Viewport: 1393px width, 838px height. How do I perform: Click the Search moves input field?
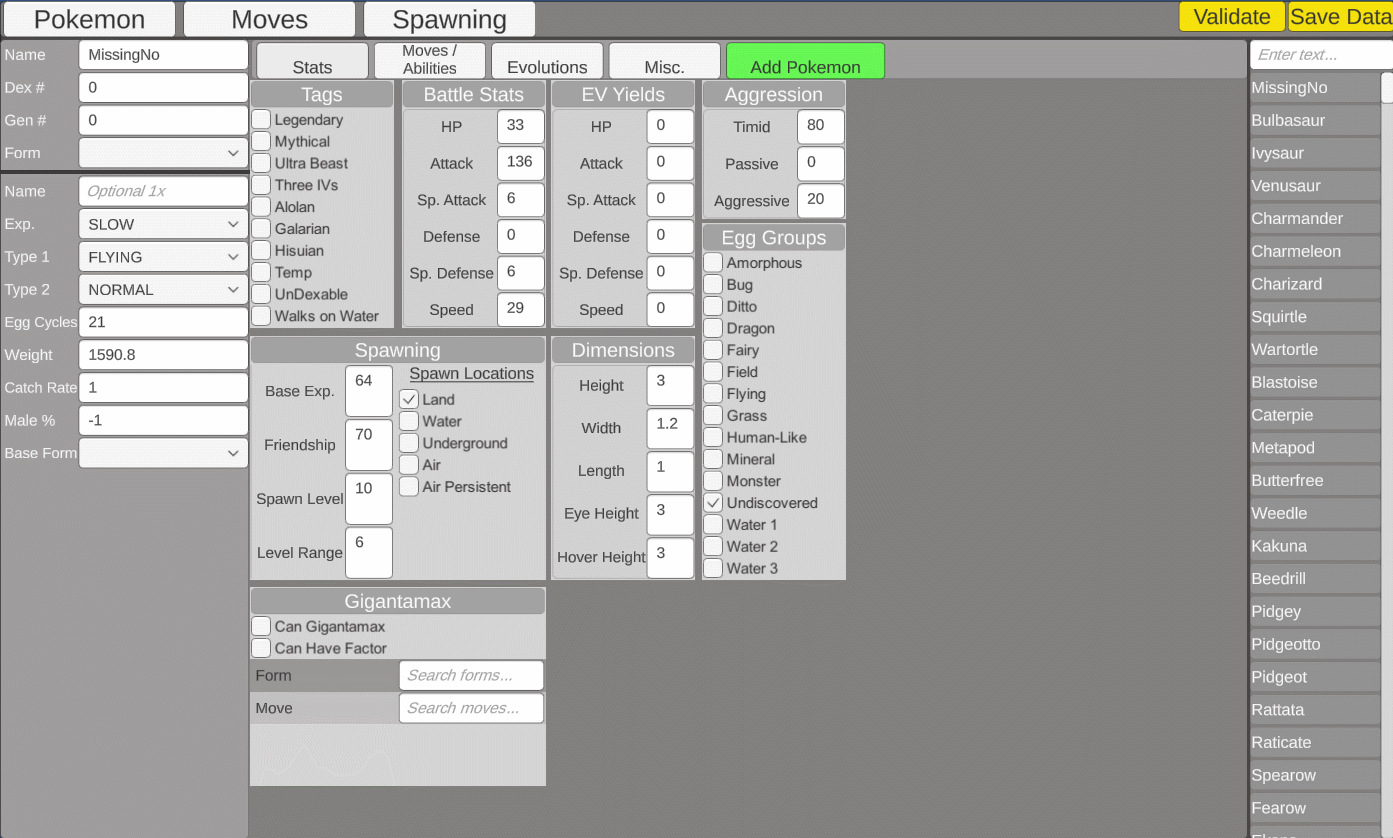pos(471,708)
